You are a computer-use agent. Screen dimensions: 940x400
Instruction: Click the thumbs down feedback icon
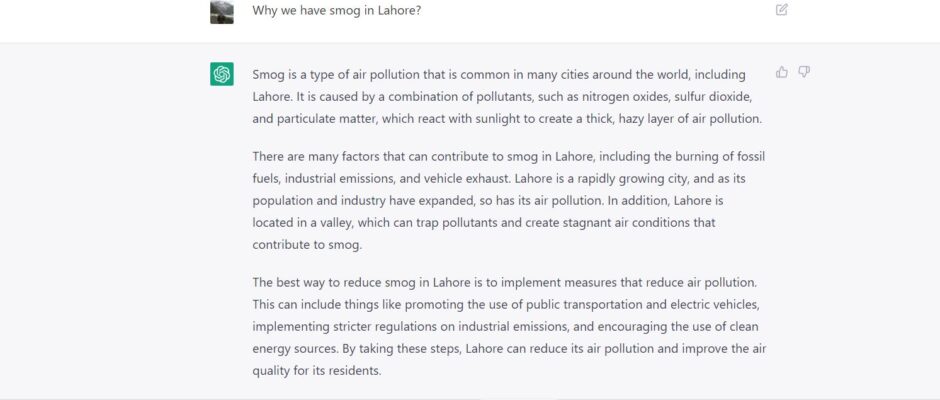point(804,72)
